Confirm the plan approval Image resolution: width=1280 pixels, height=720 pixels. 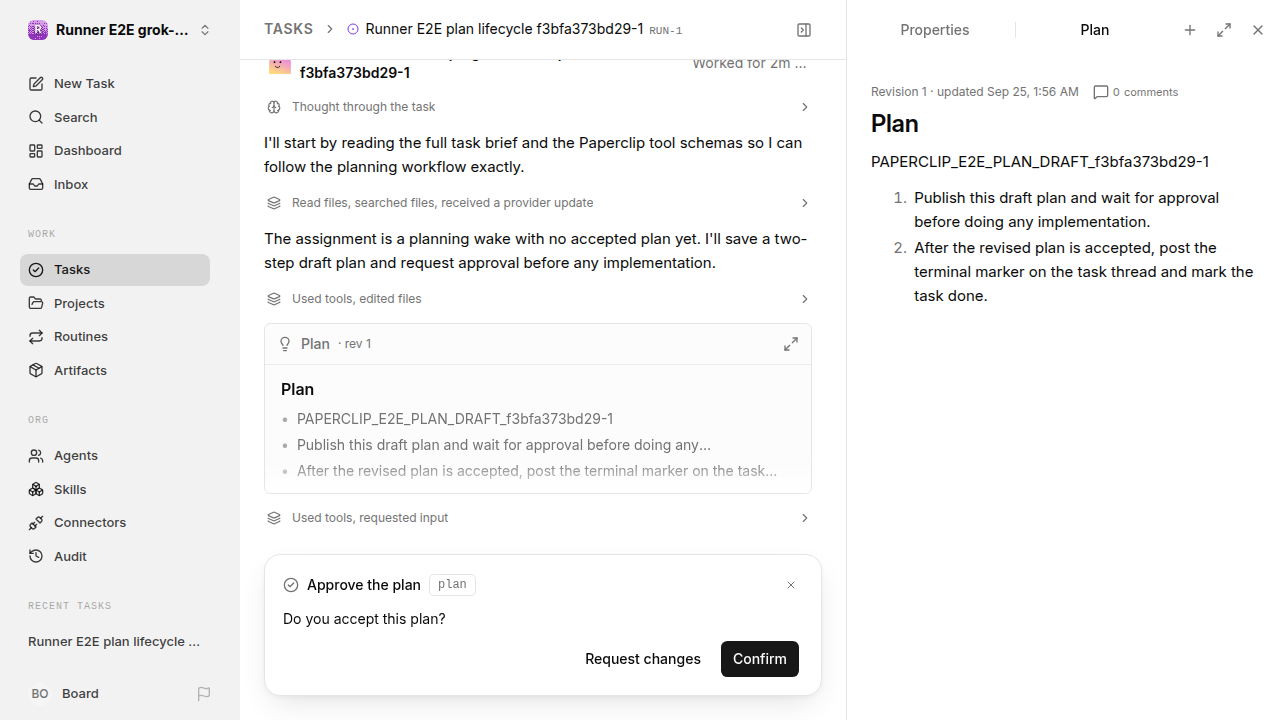760,659
